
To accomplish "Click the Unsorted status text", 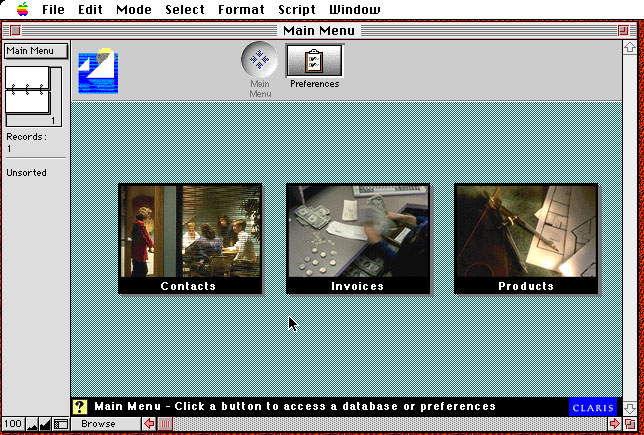I will (x=26, y=173).
